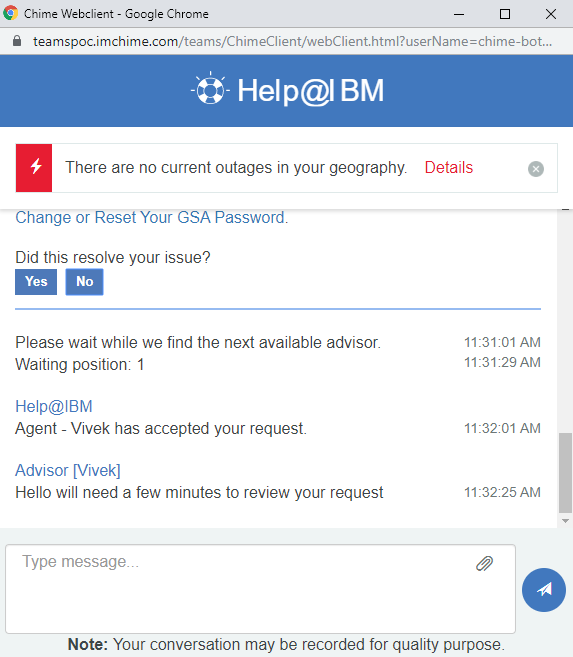Screen dimensions: 573x657
Task: Click the Help@IBM sender name
Action: tap(54, 406)
